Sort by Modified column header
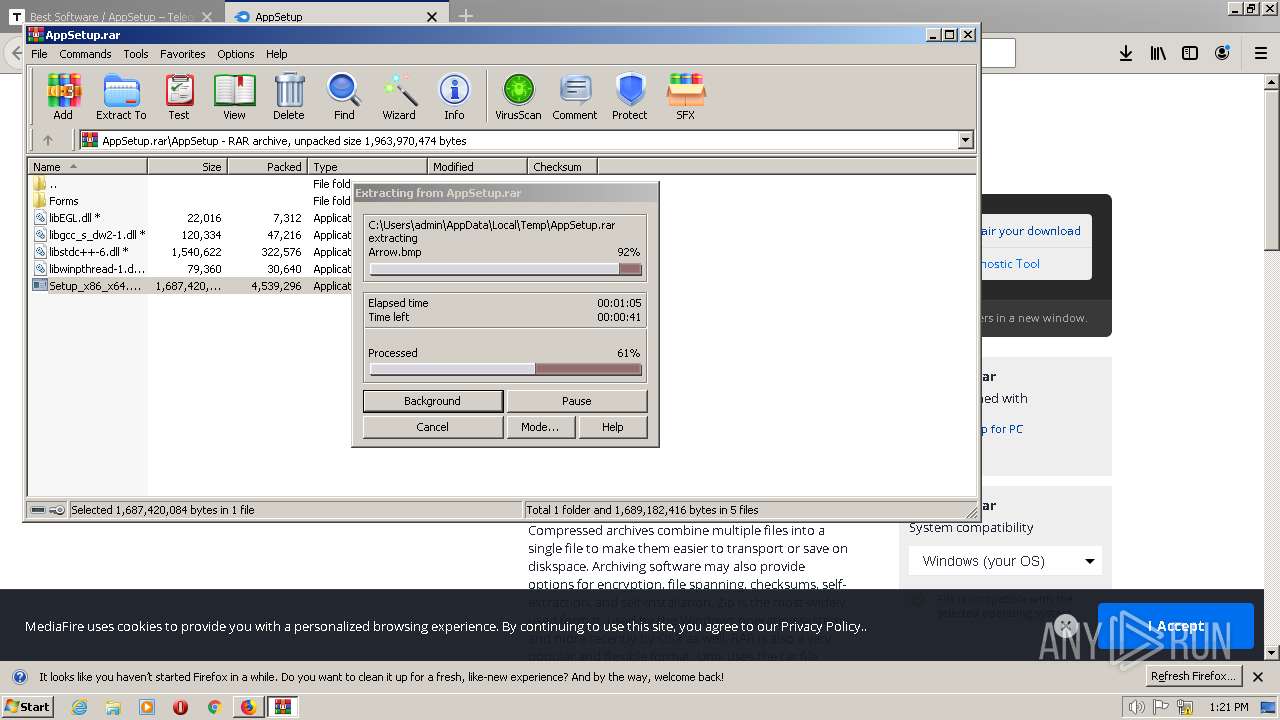 coord(477,167)
